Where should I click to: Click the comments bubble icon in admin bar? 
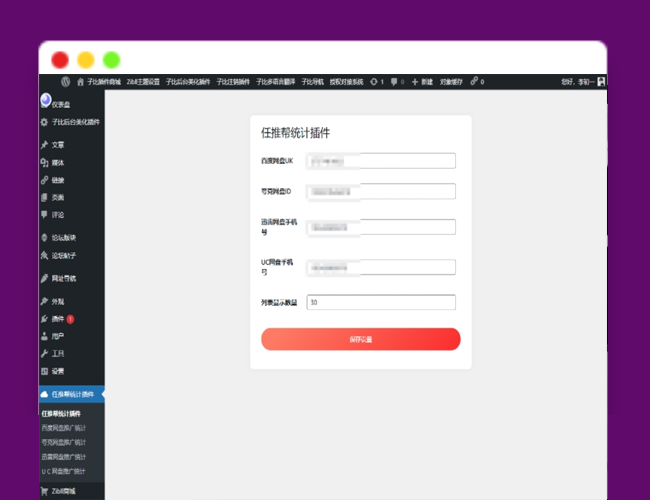tap(394, 82)
